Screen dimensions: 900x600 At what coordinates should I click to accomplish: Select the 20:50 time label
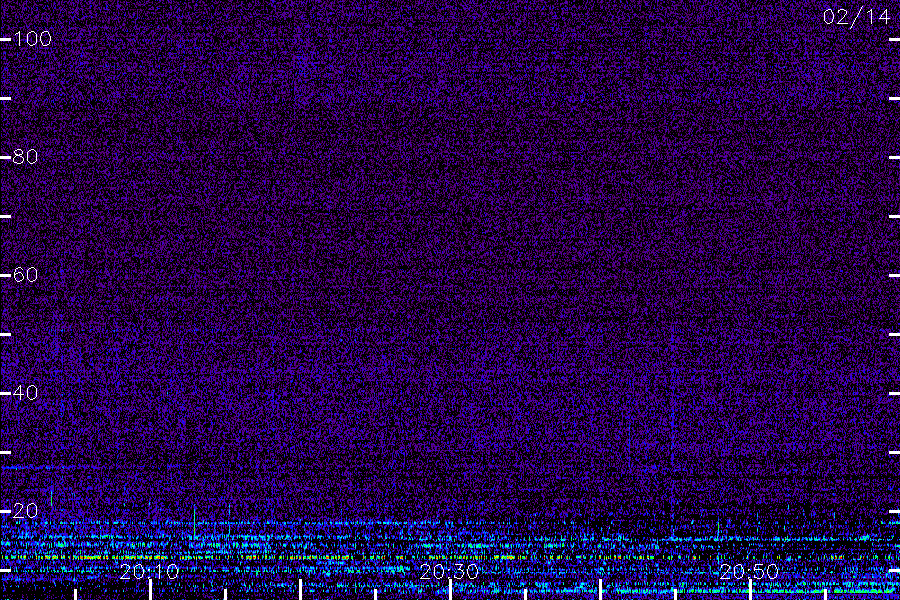[749, 572]
